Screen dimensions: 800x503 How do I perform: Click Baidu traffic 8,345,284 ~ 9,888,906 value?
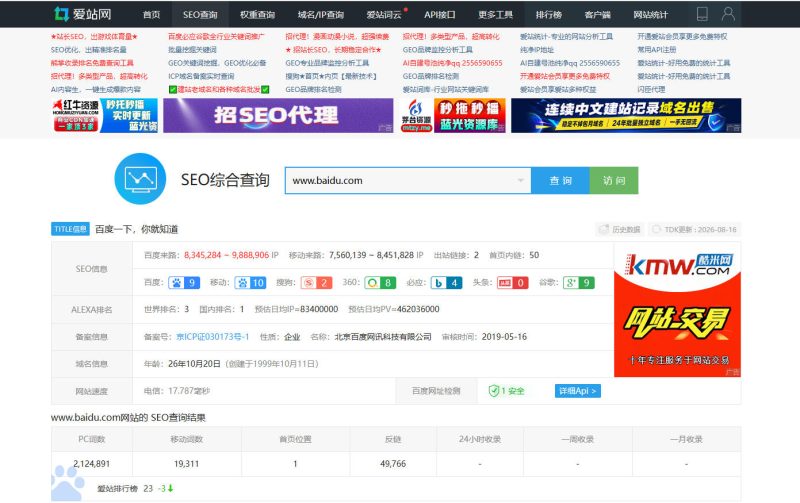click(x=227, y=255)
